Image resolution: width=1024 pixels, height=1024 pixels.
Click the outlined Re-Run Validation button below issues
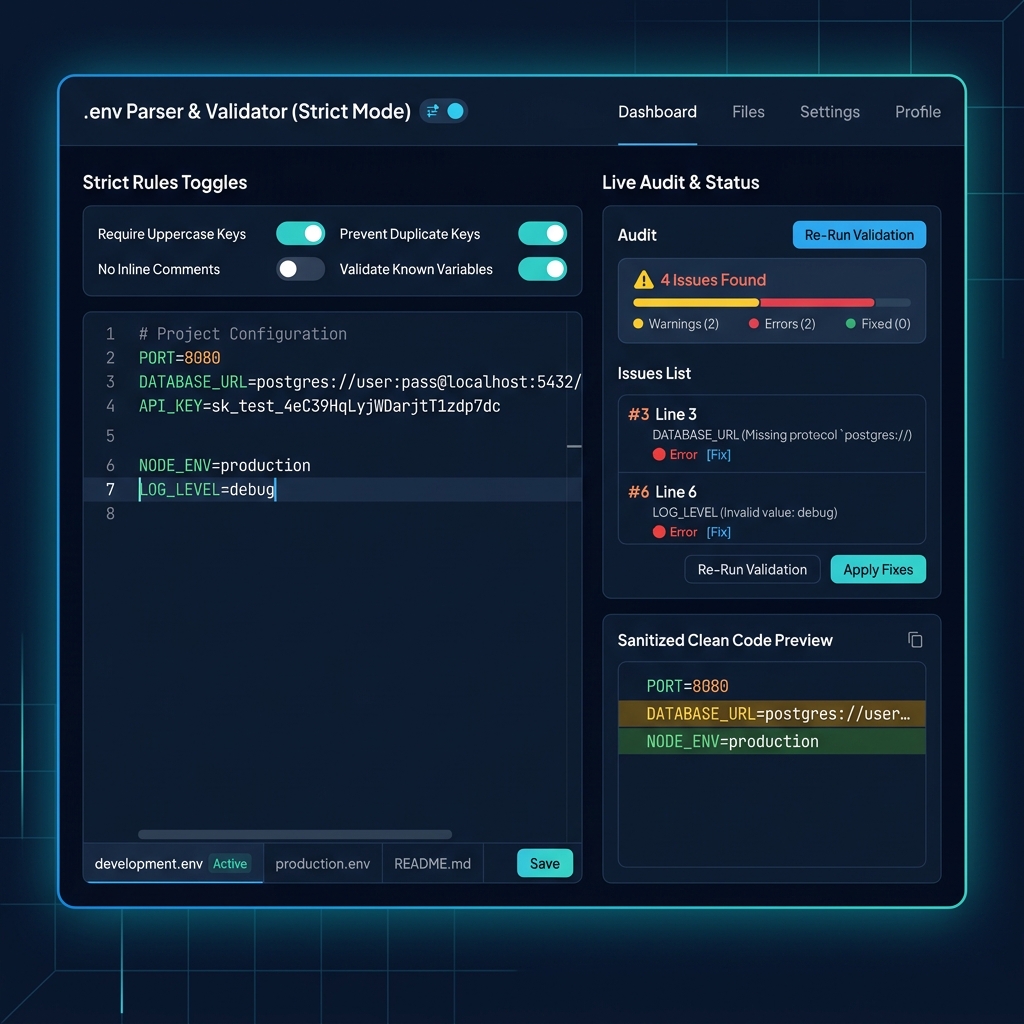click(752, 569)
